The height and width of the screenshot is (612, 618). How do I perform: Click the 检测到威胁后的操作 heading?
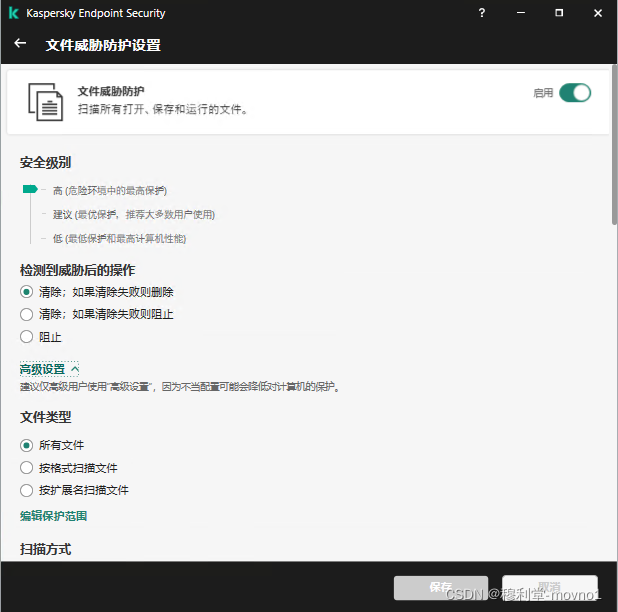click(77, 270)
